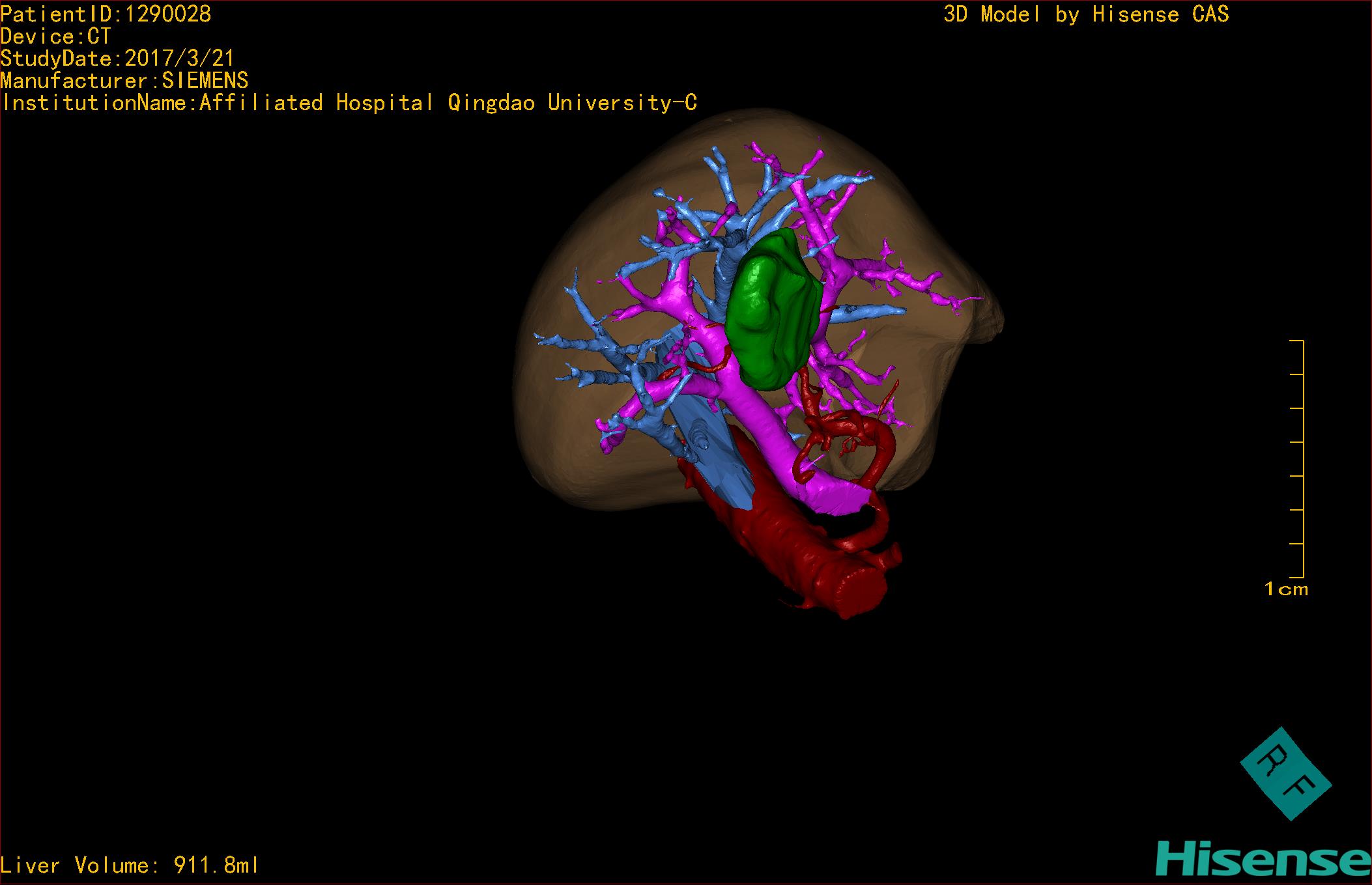
Task: Click the vertical scale ruler bar
Action: tap(1302, 459)
